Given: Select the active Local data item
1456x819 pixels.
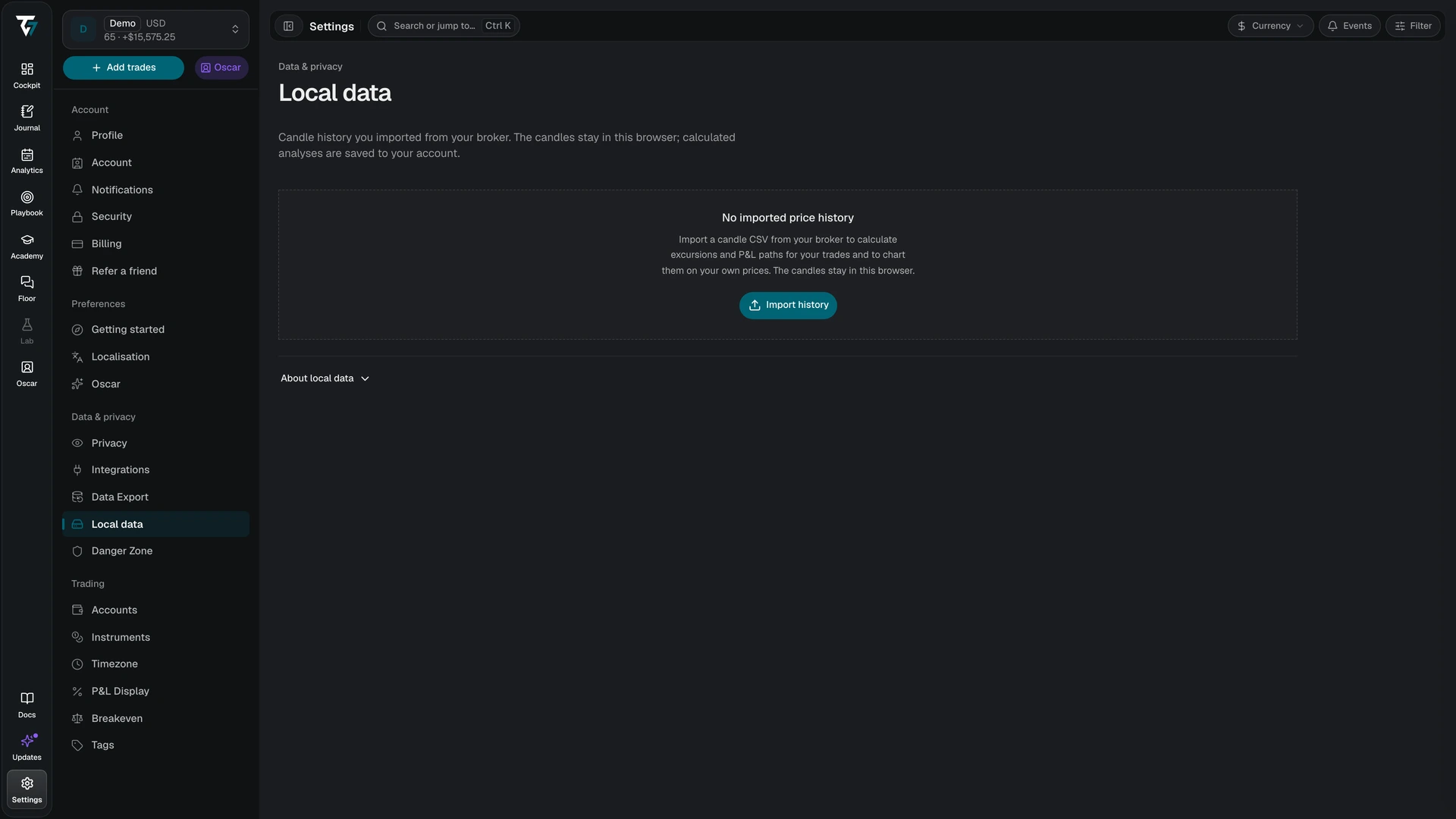Looking at the screenshot, I should tap(155, 524).
